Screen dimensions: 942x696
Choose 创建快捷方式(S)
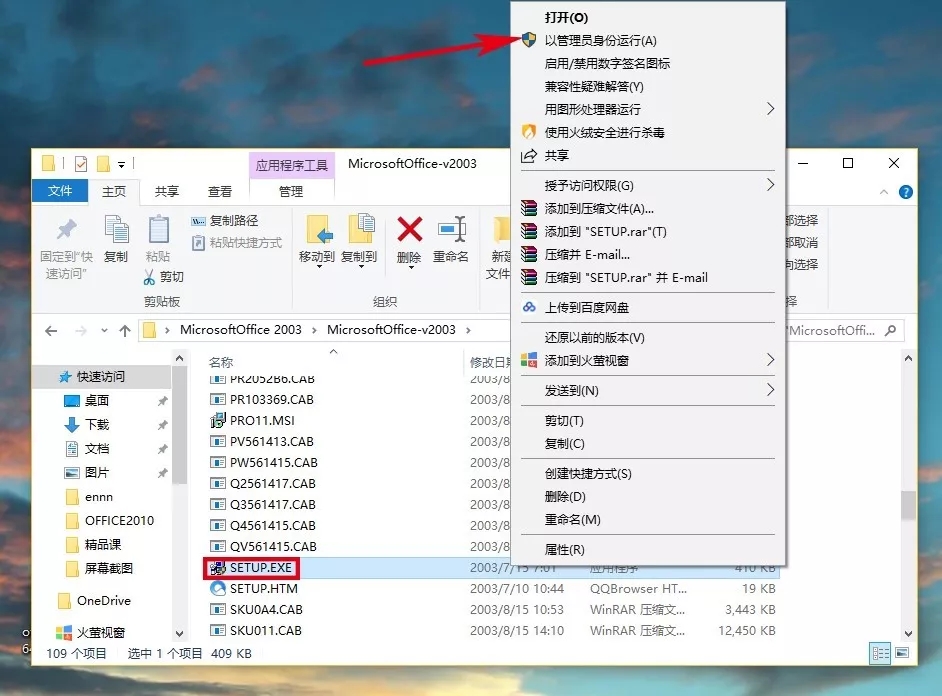pyautogui.click(x=588, y=473)
